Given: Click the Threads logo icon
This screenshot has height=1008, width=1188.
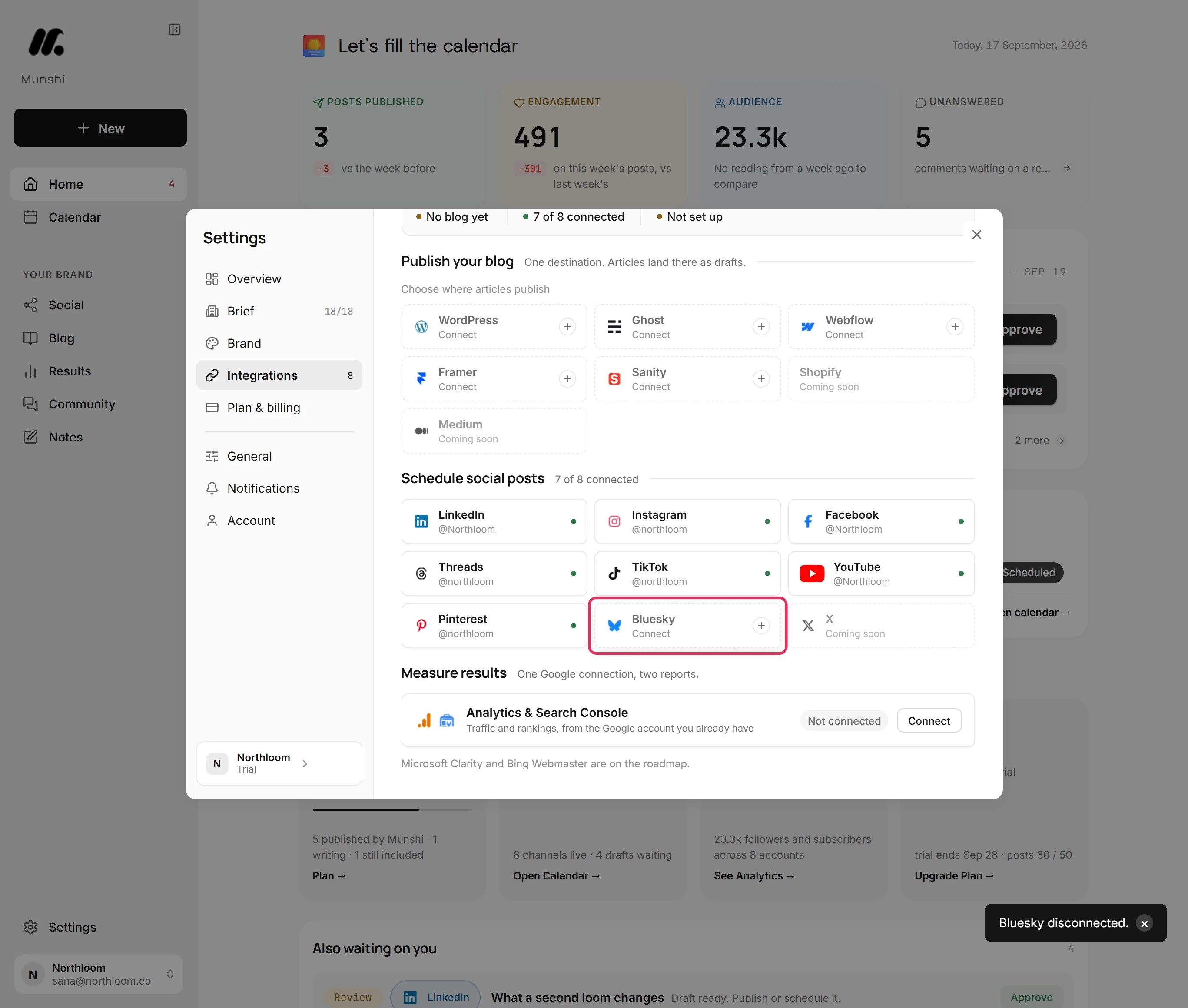Looking at the screenshot, I should (421, 574).
